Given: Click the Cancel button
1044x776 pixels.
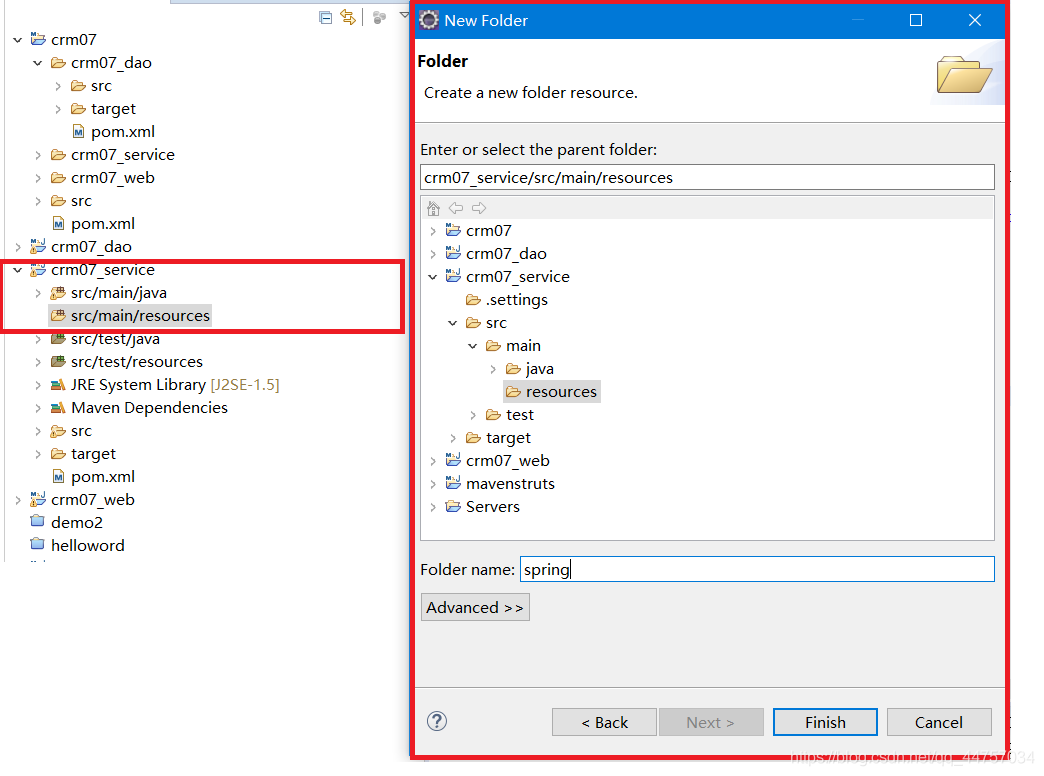Looking at the screenshot, I should (x=939, y=722).
